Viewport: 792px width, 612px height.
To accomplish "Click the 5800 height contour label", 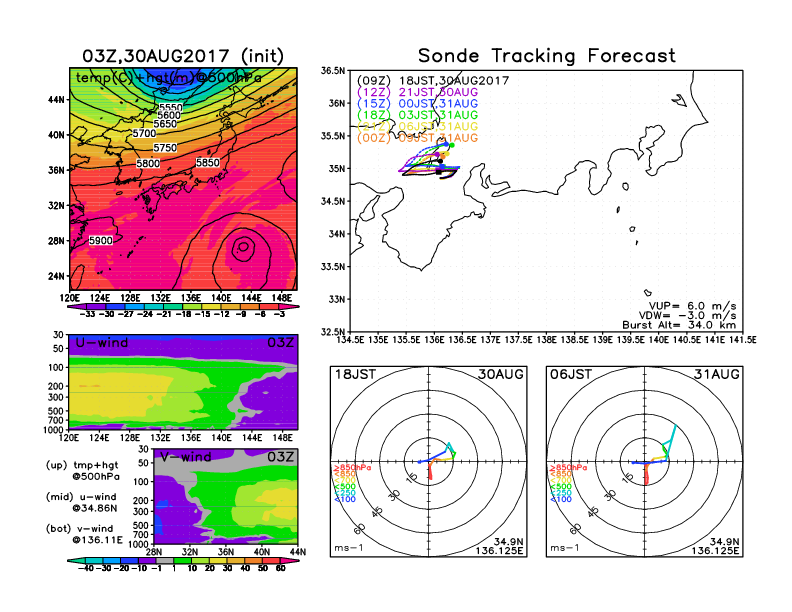I will 148,163.
